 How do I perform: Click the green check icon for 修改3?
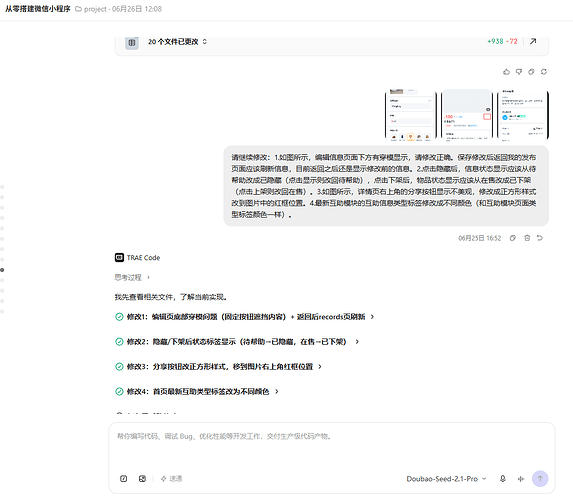[119, 367]
